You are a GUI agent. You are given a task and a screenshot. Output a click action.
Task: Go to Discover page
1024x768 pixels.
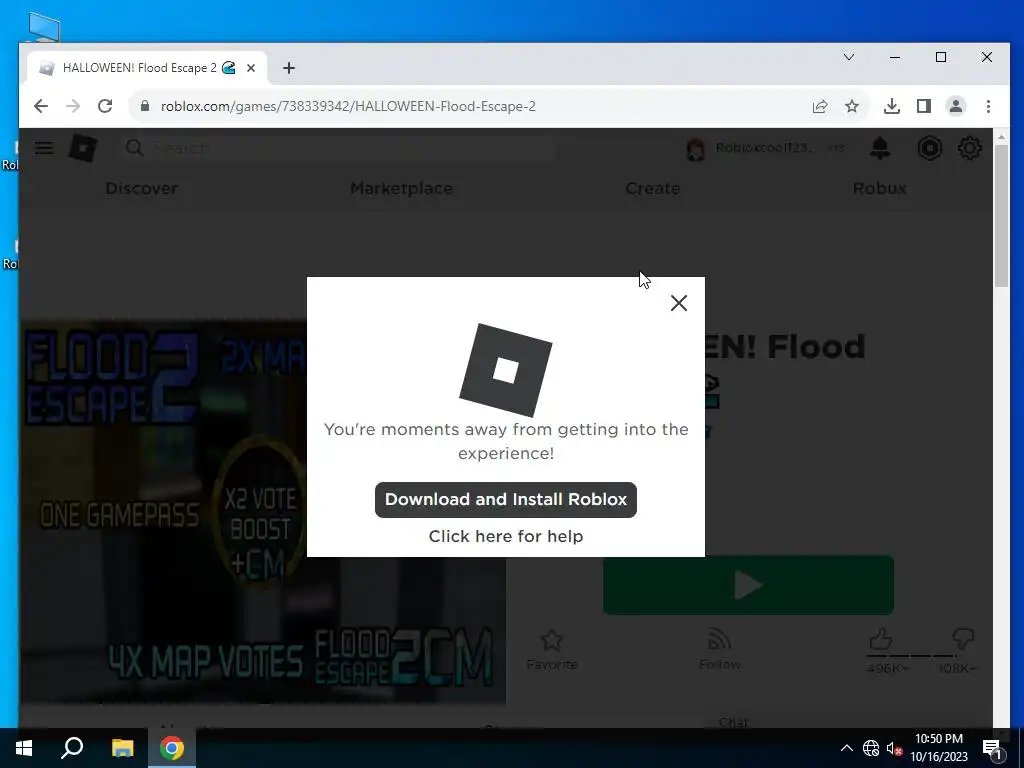point(142,188)
